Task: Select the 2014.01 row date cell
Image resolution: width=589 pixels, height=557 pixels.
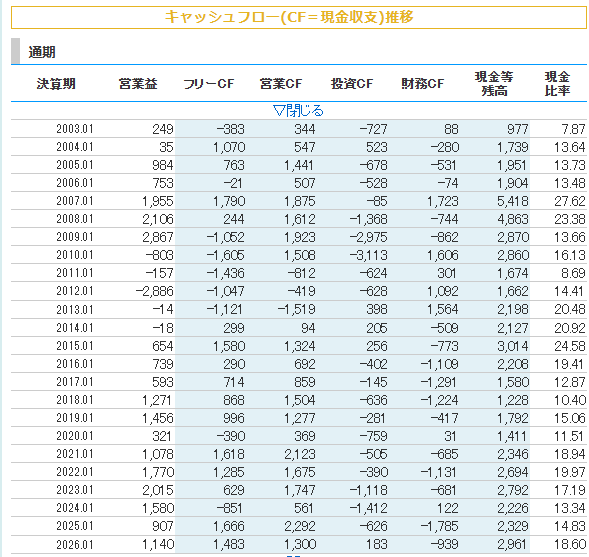Action: pos(74,328)
